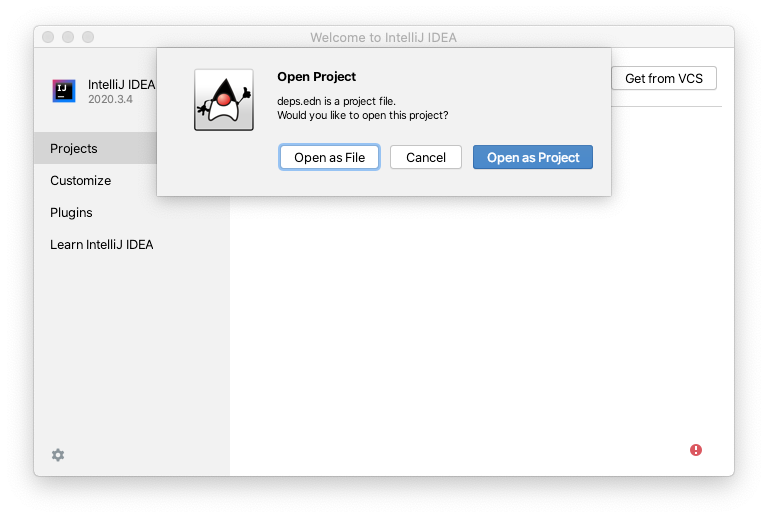Viewport: 768px width, 518px height.
Task: Go to Learn IntelliJ IDEA
Action: [x=101, y=244]
